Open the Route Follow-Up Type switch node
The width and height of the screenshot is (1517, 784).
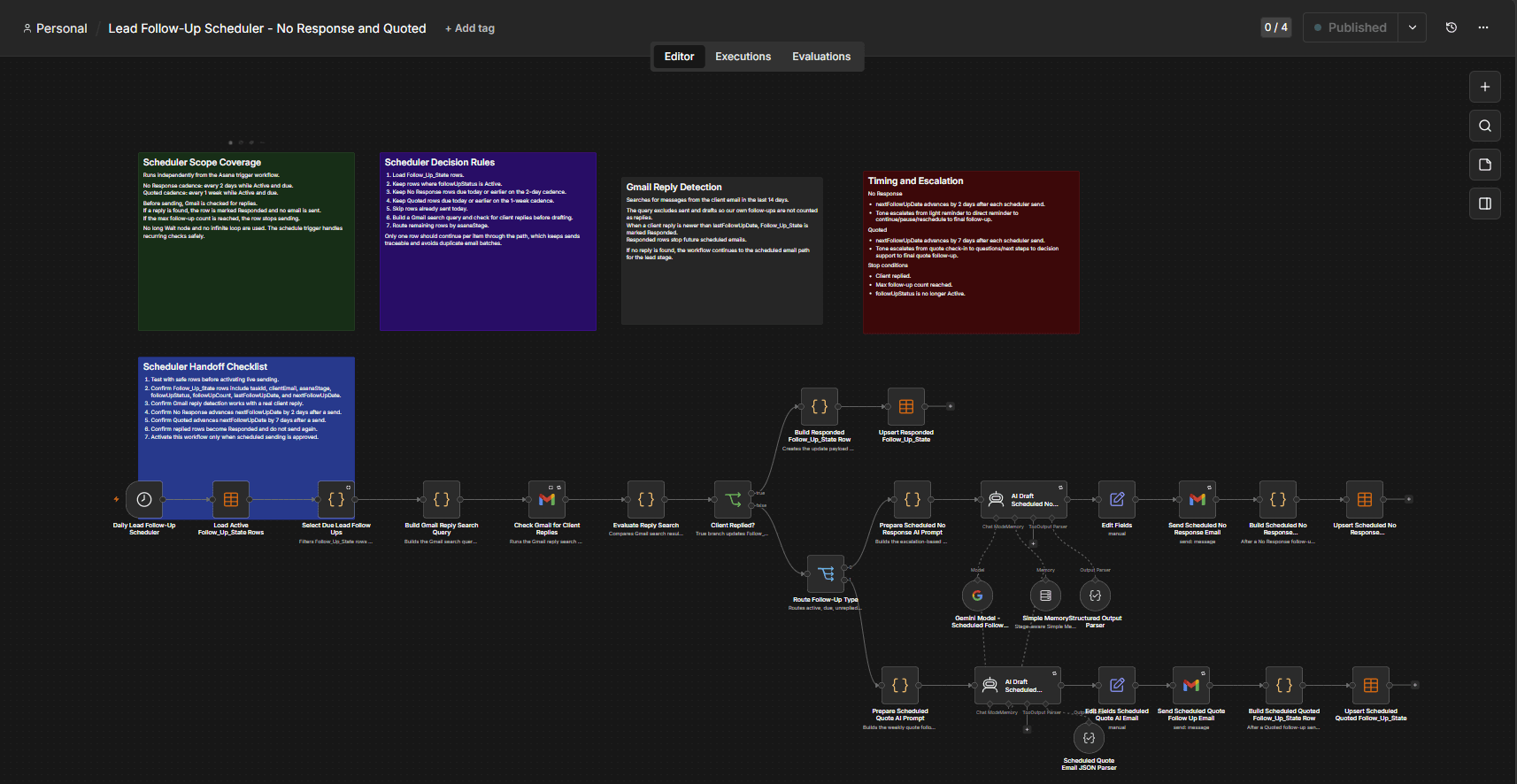tap(826, 574)
